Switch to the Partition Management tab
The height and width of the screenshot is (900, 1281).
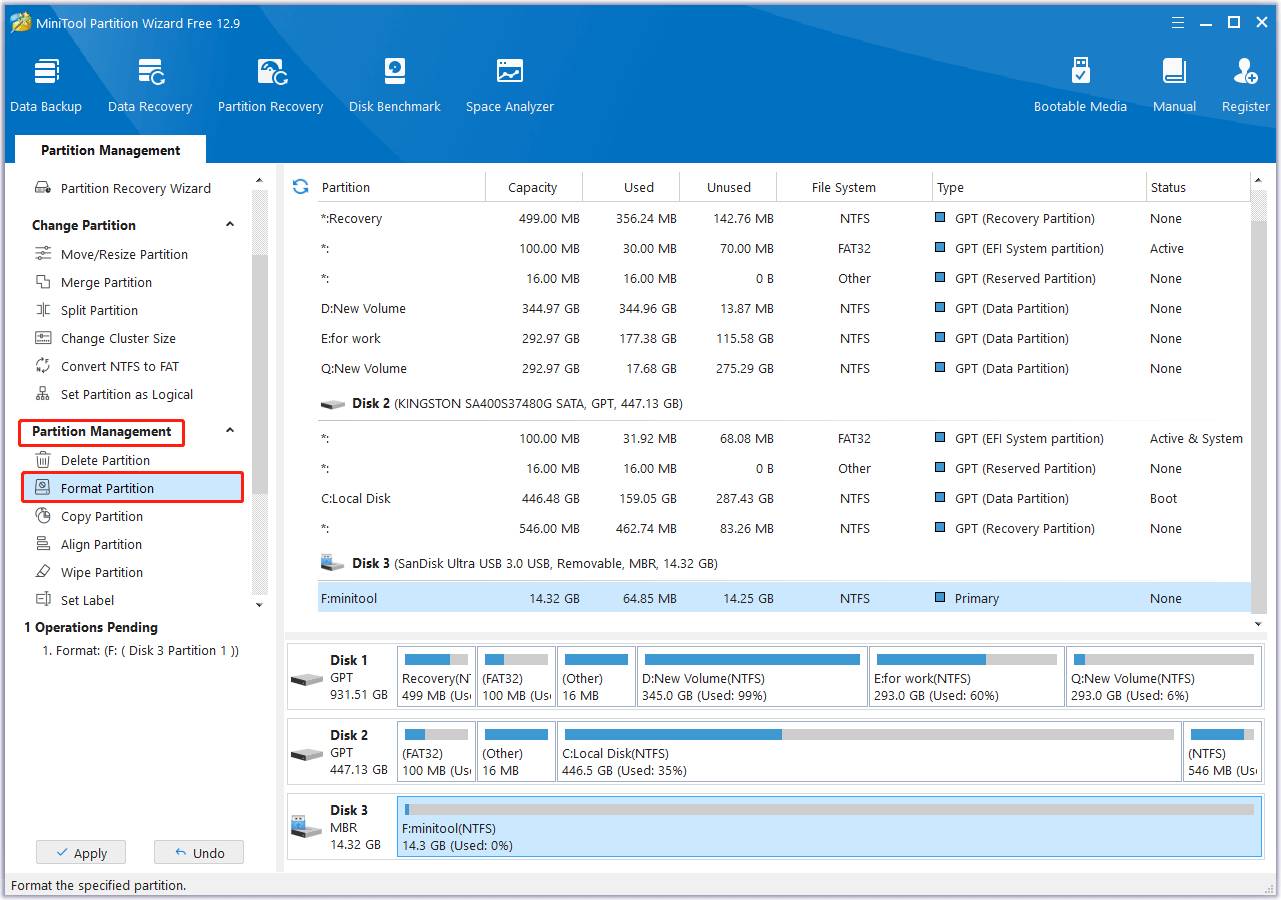click(x=110, y=149)
